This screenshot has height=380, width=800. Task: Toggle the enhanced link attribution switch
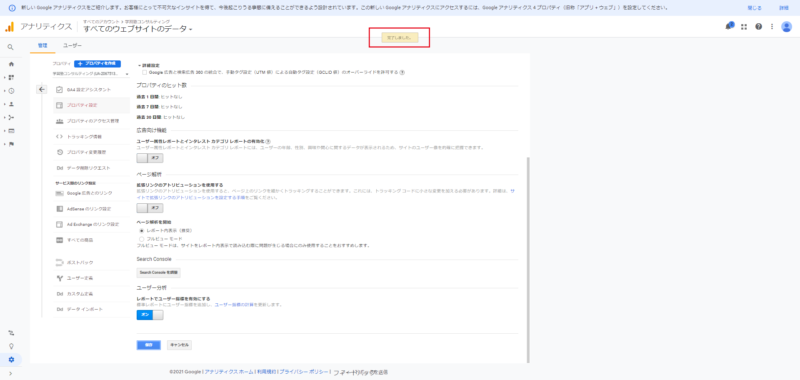pos(150,208)
